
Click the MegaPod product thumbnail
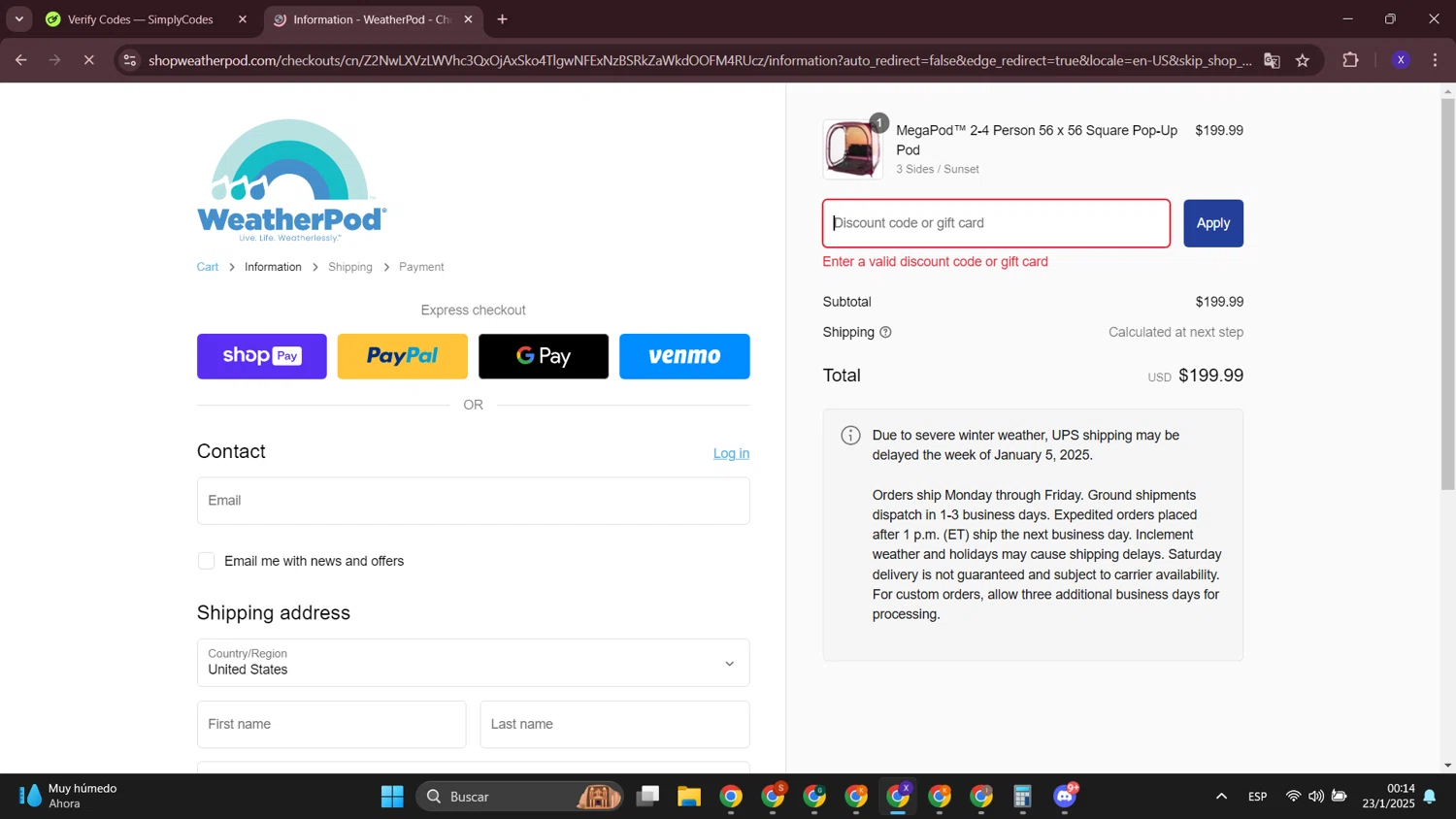(x=852, y=149)
